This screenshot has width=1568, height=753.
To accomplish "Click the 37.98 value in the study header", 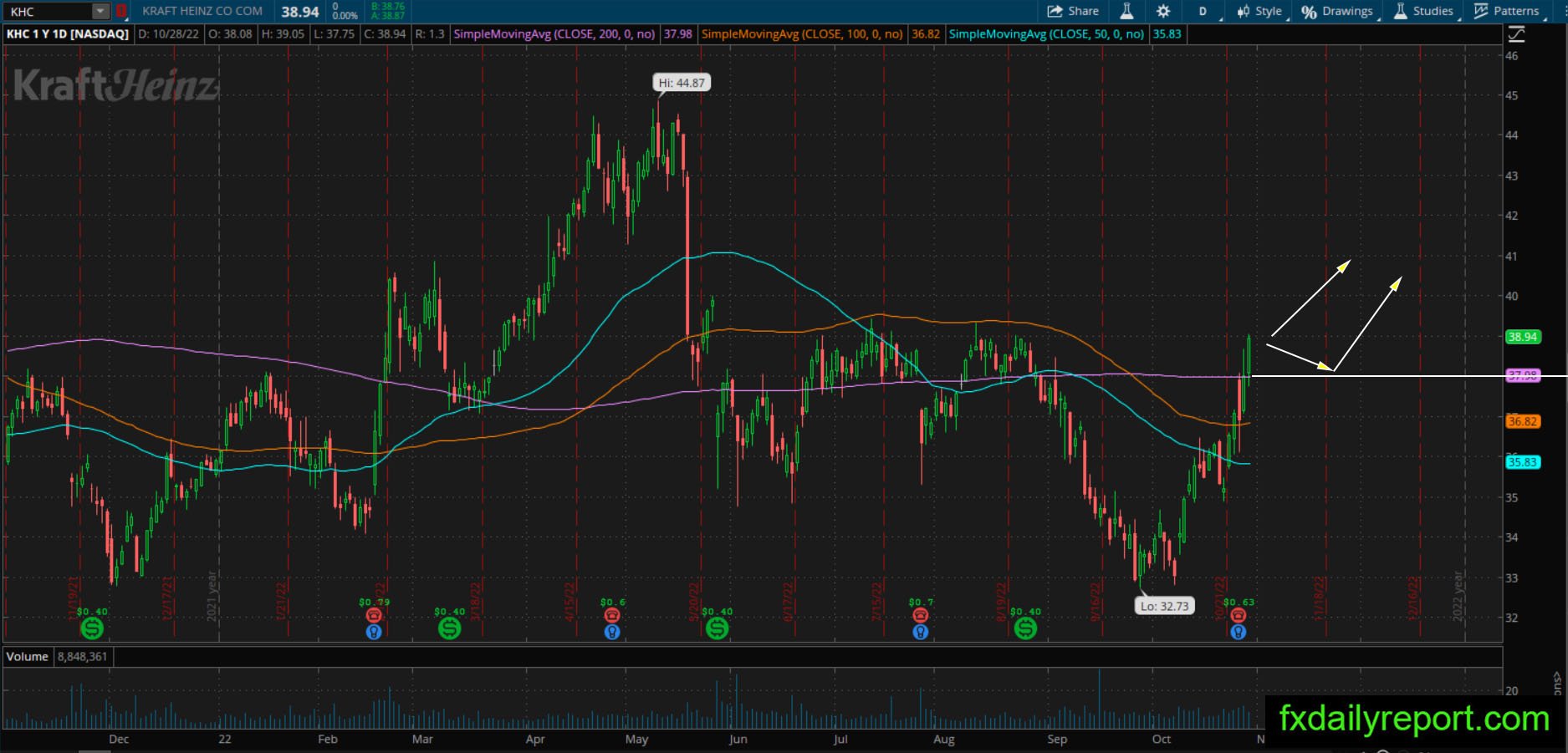I will tap(677, 34).
